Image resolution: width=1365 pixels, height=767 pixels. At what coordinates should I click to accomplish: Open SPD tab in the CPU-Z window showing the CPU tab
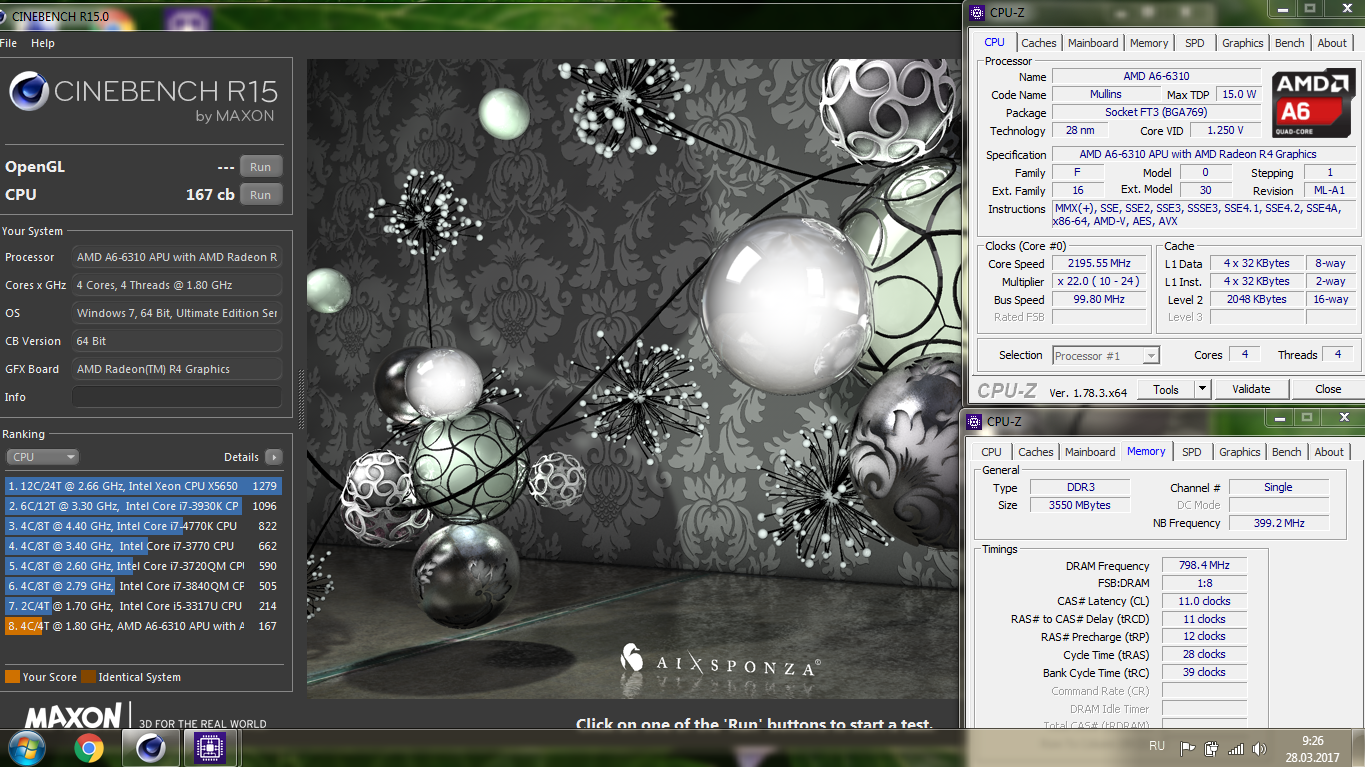click(x=1194, y=43)
